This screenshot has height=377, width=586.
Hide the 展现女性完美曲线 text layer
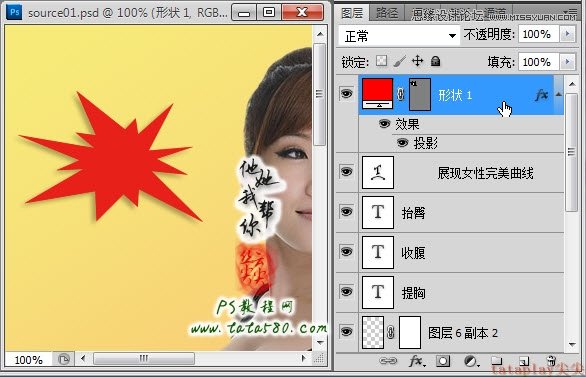(x=346, y=171)
